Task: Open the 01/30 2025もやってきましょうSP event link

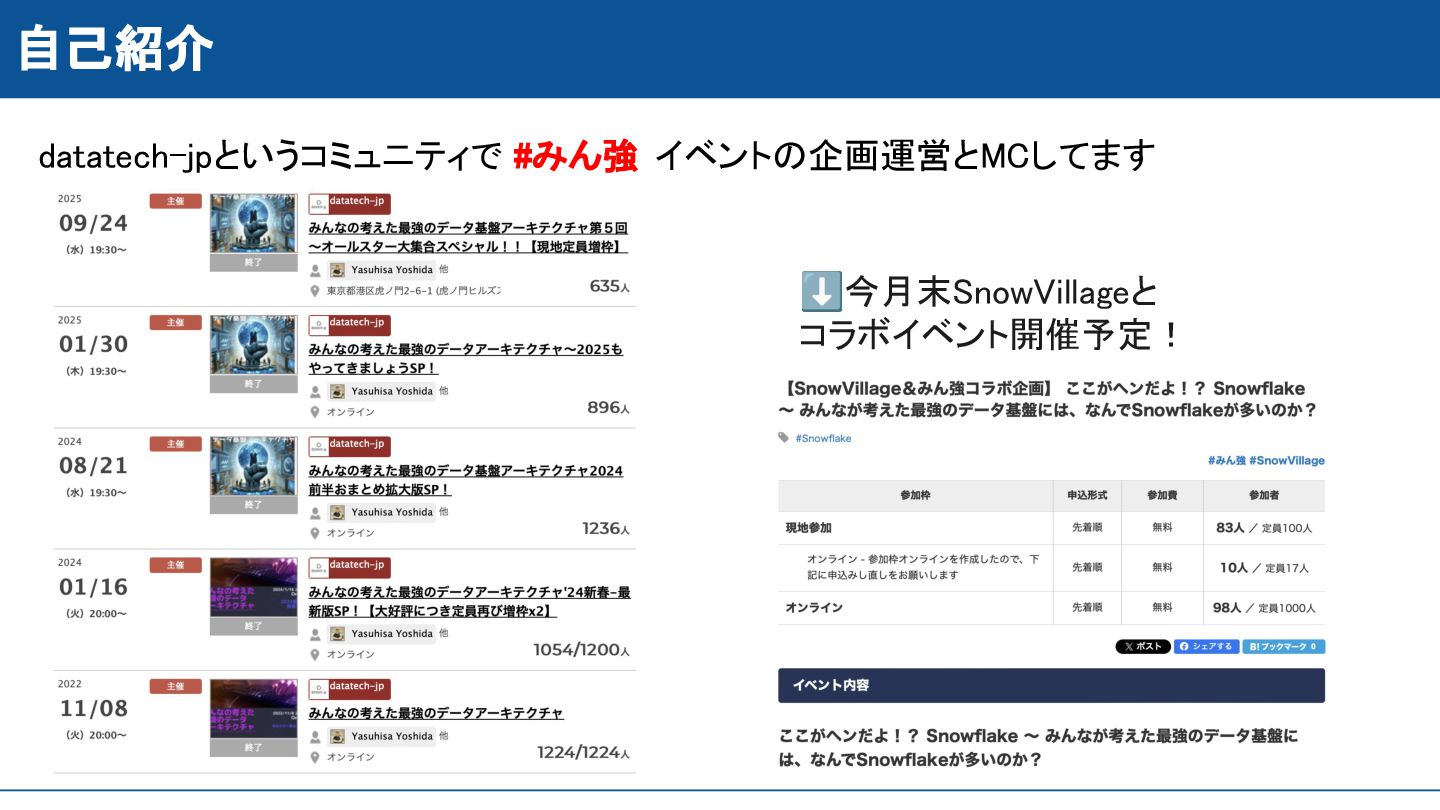Action: (x=465, y=359)
